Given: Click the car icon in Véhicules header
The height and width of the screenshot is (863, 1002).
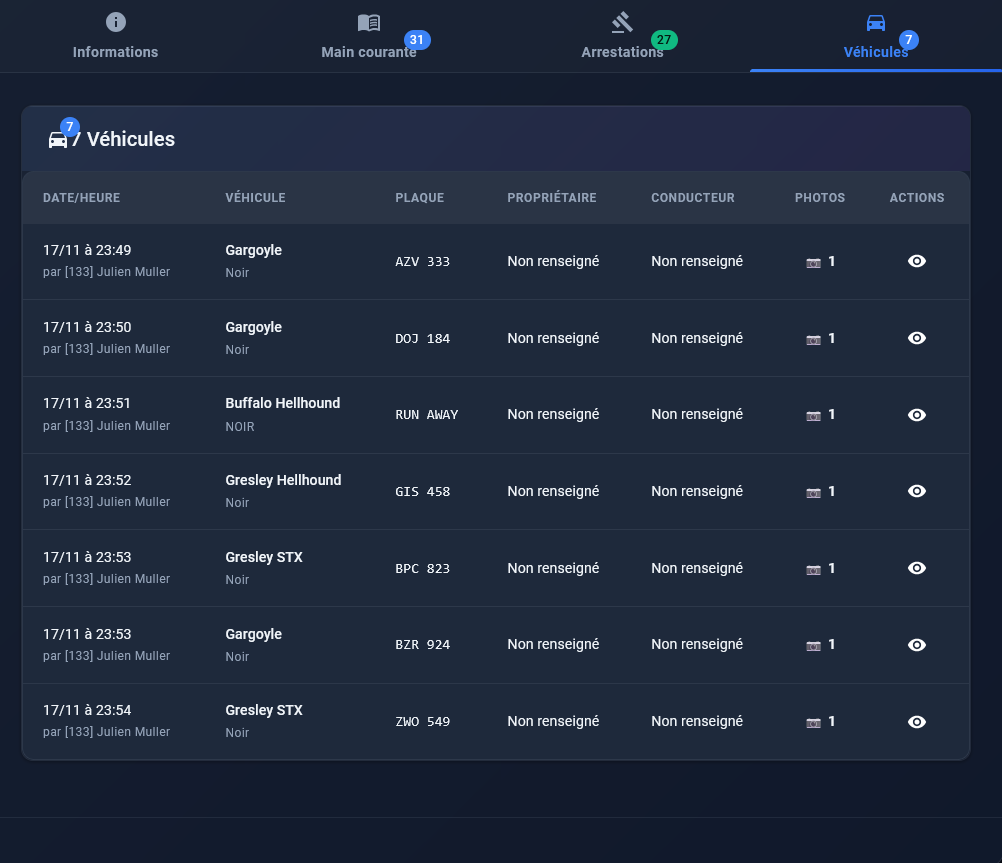Looking at the screenshot, I should (58, 140).
